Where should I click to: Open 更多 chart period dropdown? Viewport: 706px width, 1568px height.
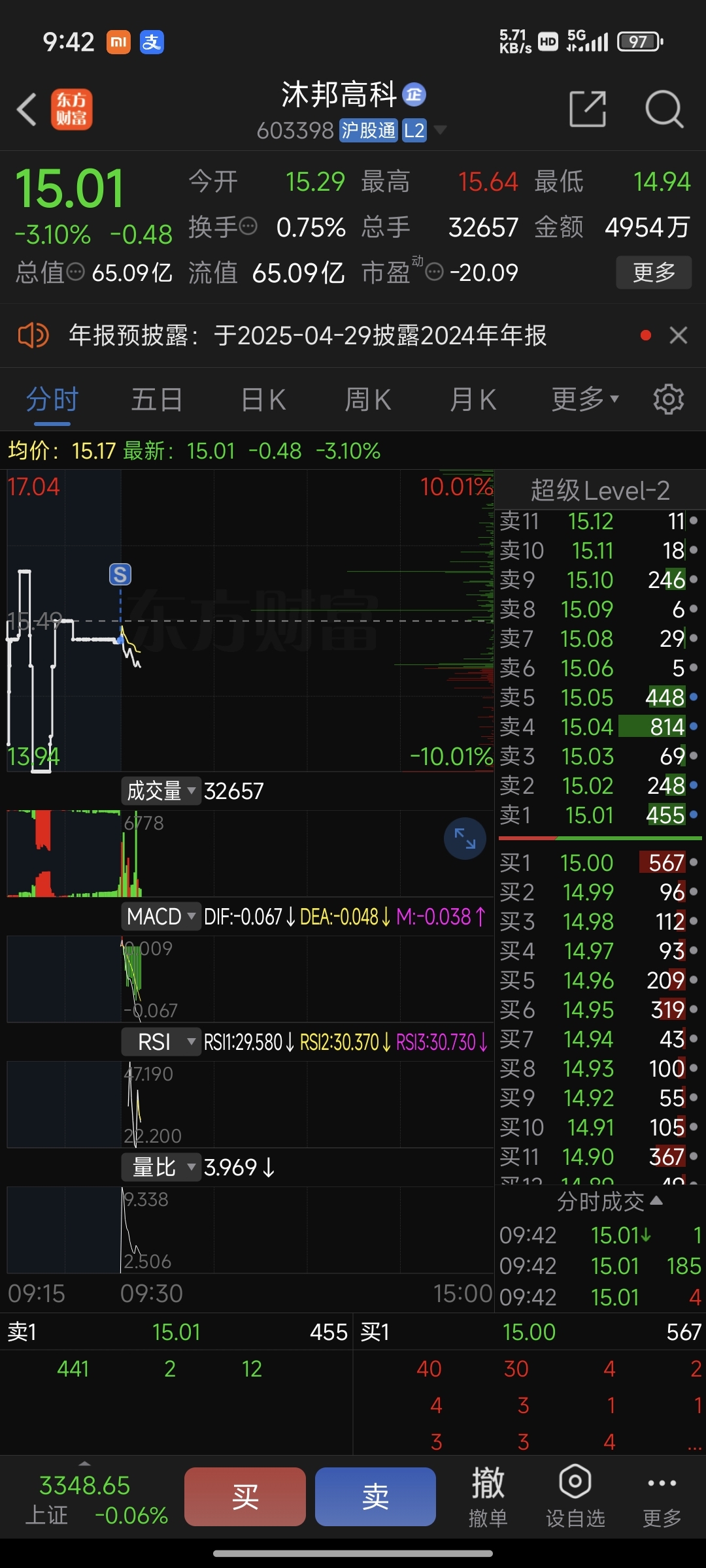coord(585,399)
